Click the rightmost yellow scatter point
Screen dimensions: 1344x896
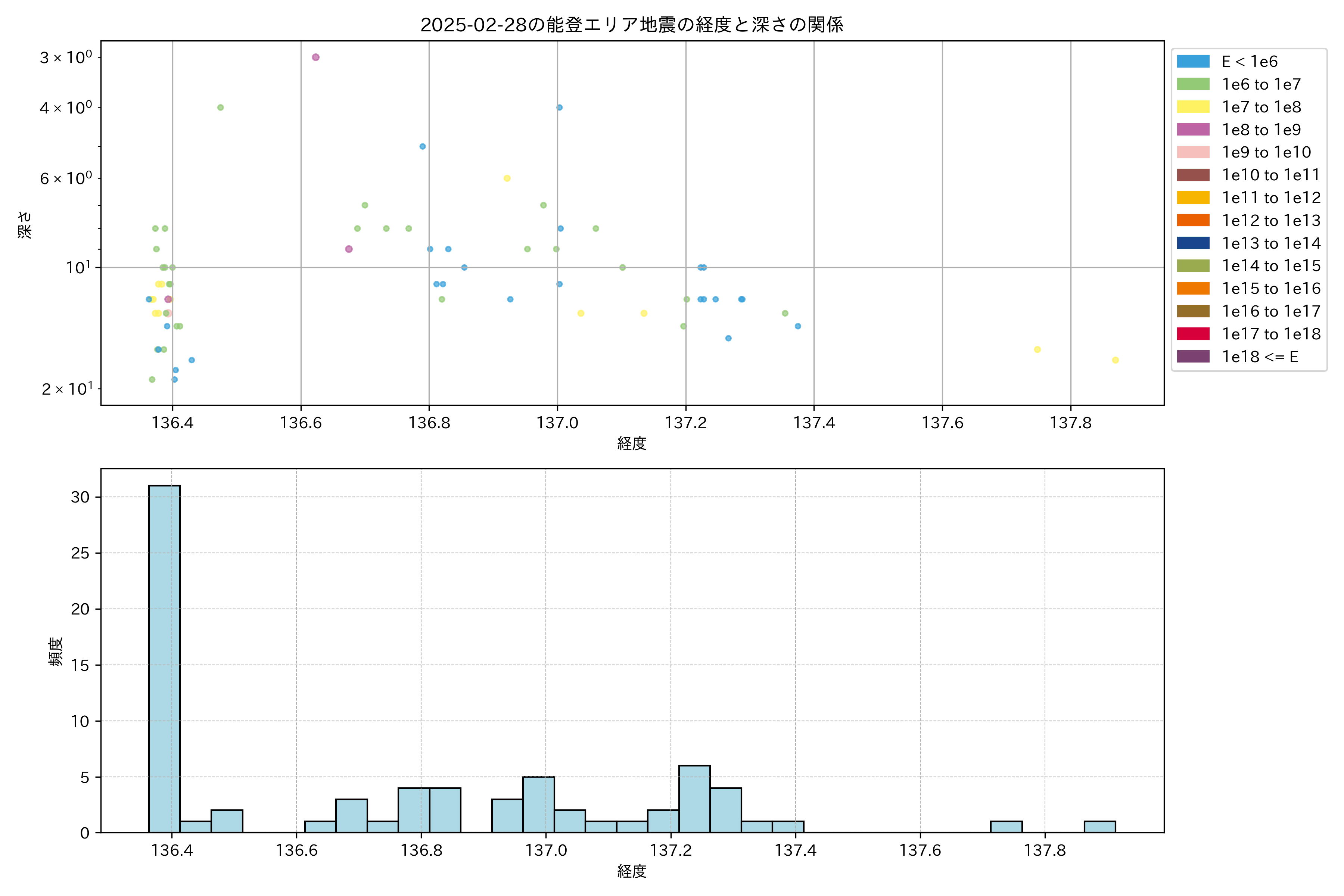point(1115,360)
